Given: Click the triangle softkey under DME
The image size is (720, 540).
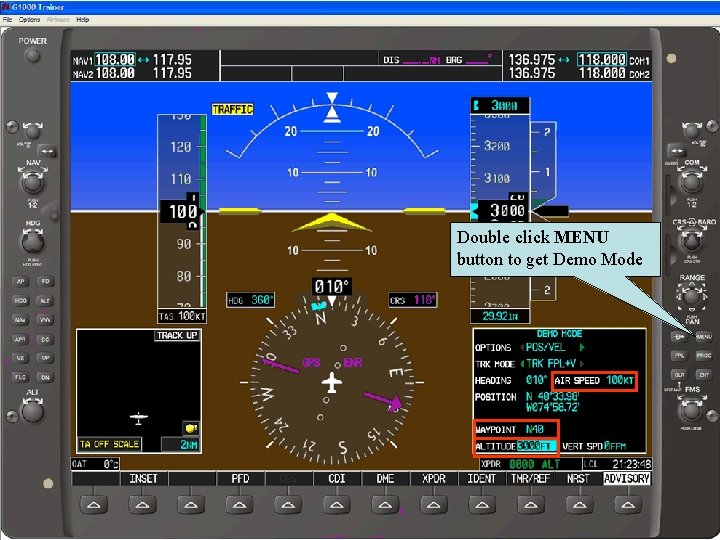Looking at the screenshot, I should pos(385,505).
